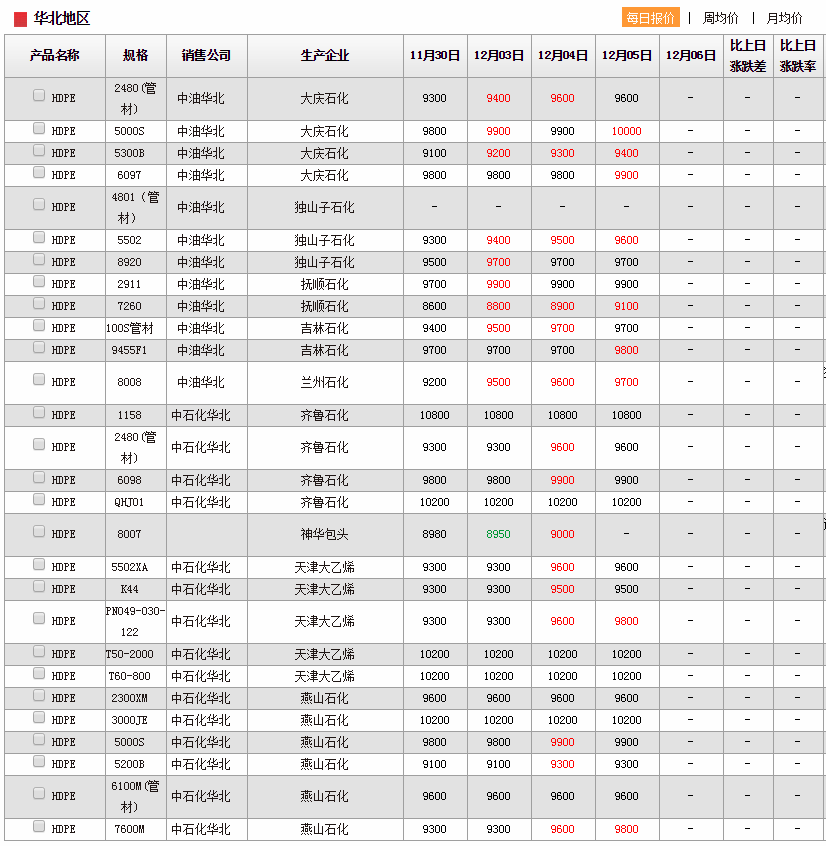The height and width of the screenshot is (846, 826).
Task: Tick checkbox for HDPE 6100M (管材) row
Action: [x=39, y=793]
